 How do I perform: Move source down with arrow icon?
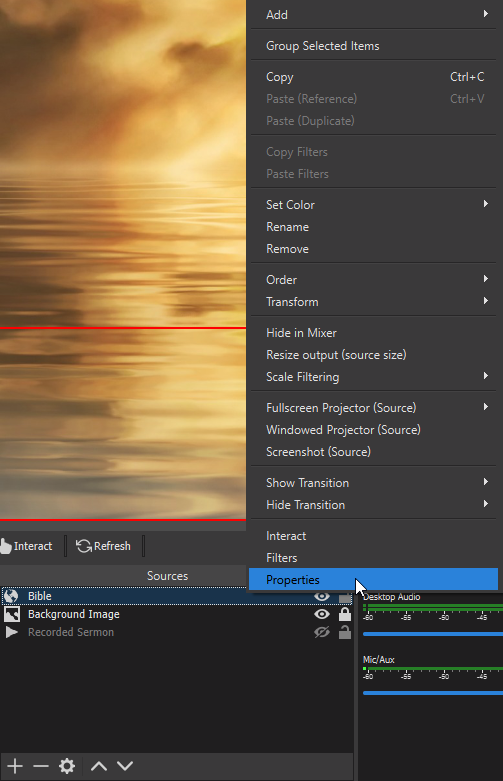click(125, 766)
